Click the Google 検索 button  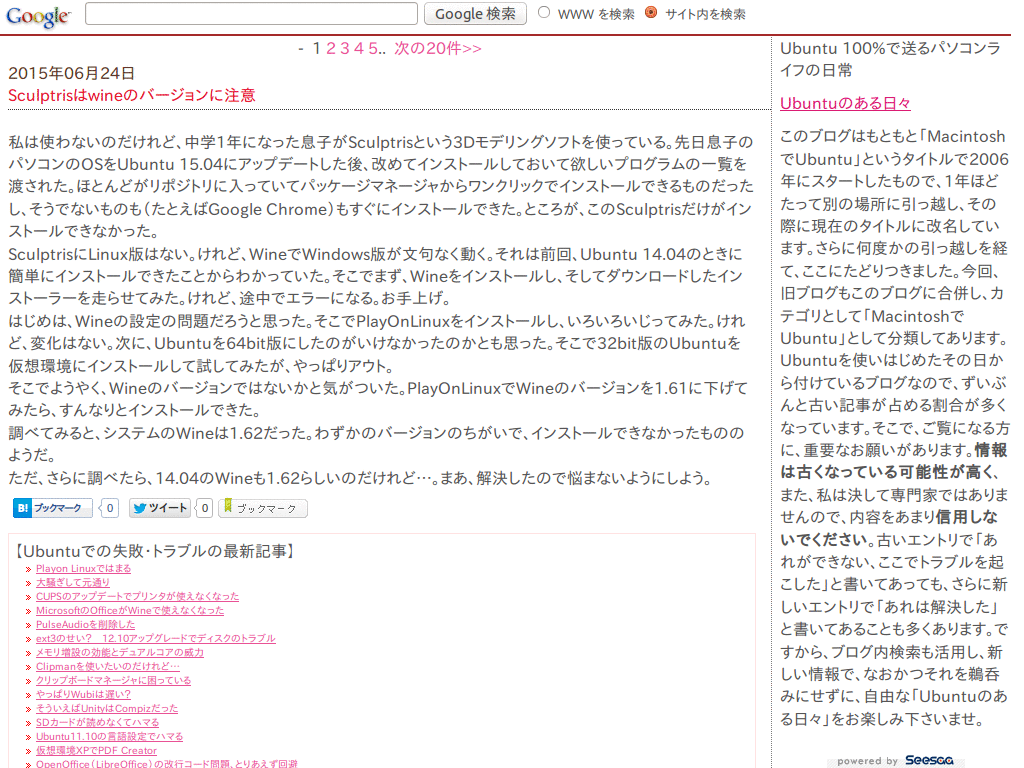(x=475, y=14)
